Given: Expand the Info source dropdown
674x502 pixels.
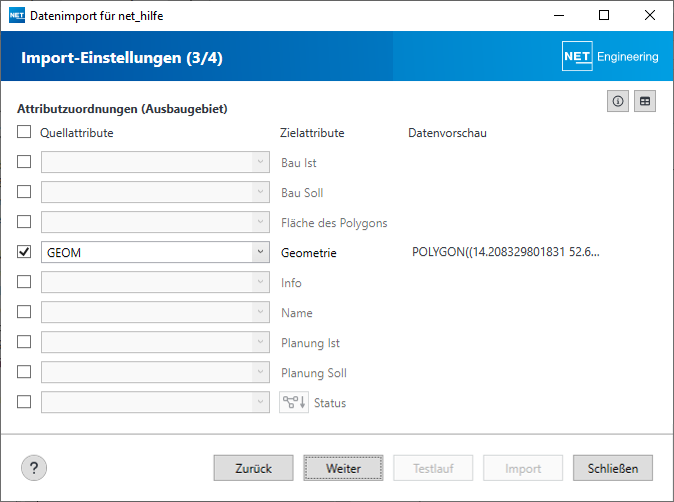Looking at the screenshot, I should tap(156, 282).
